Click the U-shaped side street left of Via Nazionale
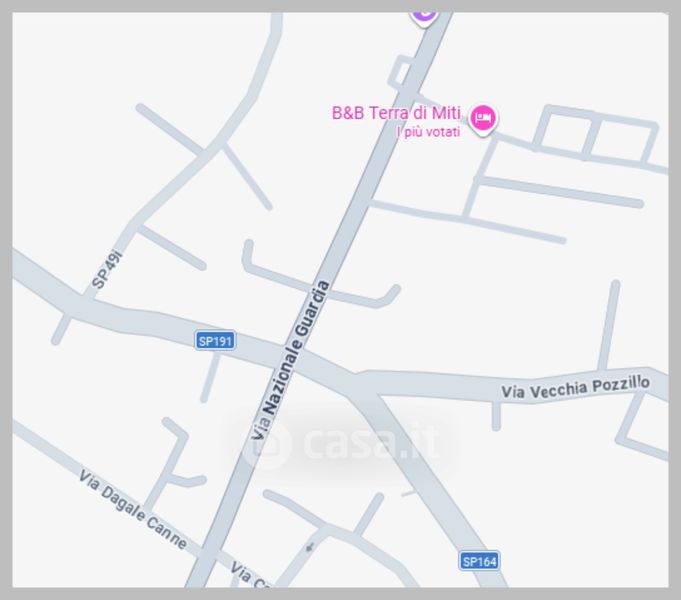681x600 pixels. pyautogui.click(x=321, y=278)
